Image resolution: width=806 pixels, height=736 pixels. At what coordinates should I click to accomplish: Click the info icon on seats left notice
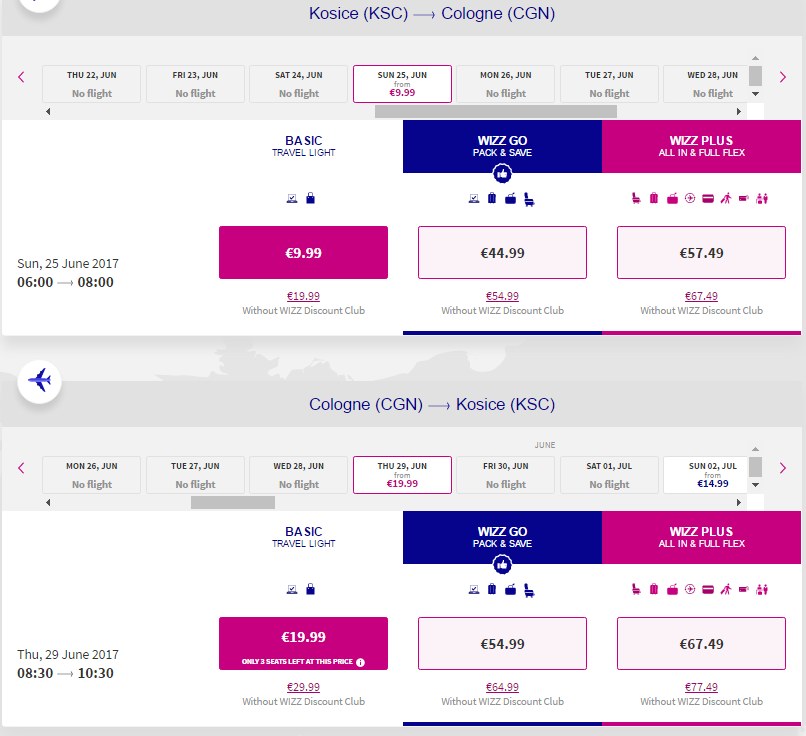pyautogui.click(x=360, y=662)
